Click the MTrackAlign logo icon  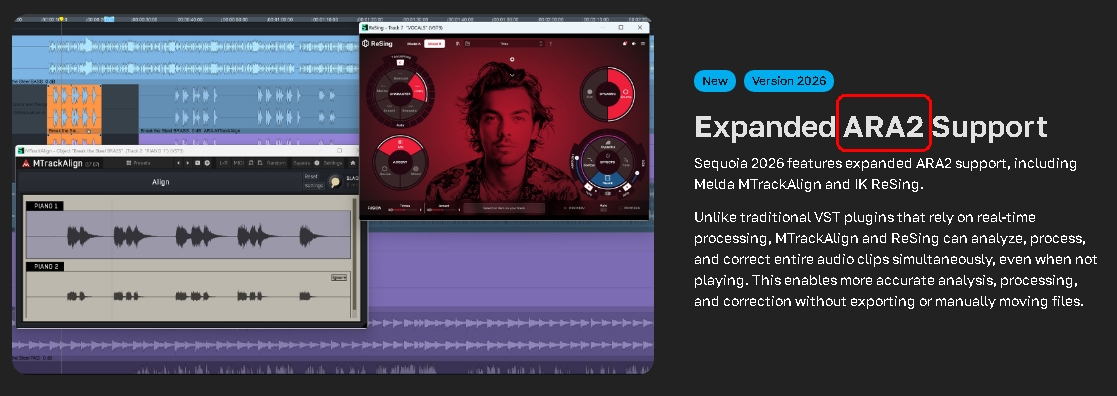(x=26, y=163)
